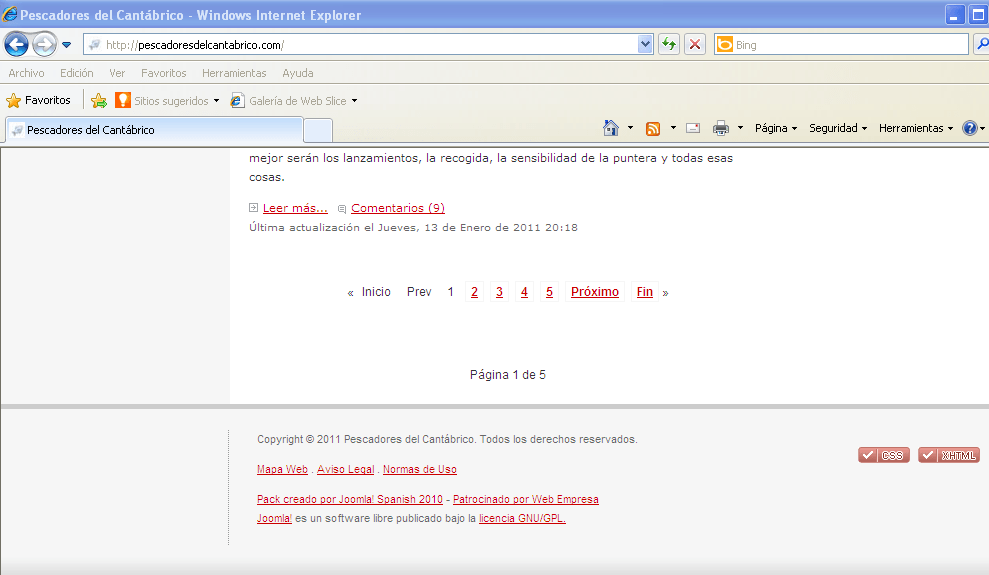Image resolution: width=989 pixels, height=575 pixels.
Task: Expand the address bar history dropdown
Action: [x=645, y=45]
